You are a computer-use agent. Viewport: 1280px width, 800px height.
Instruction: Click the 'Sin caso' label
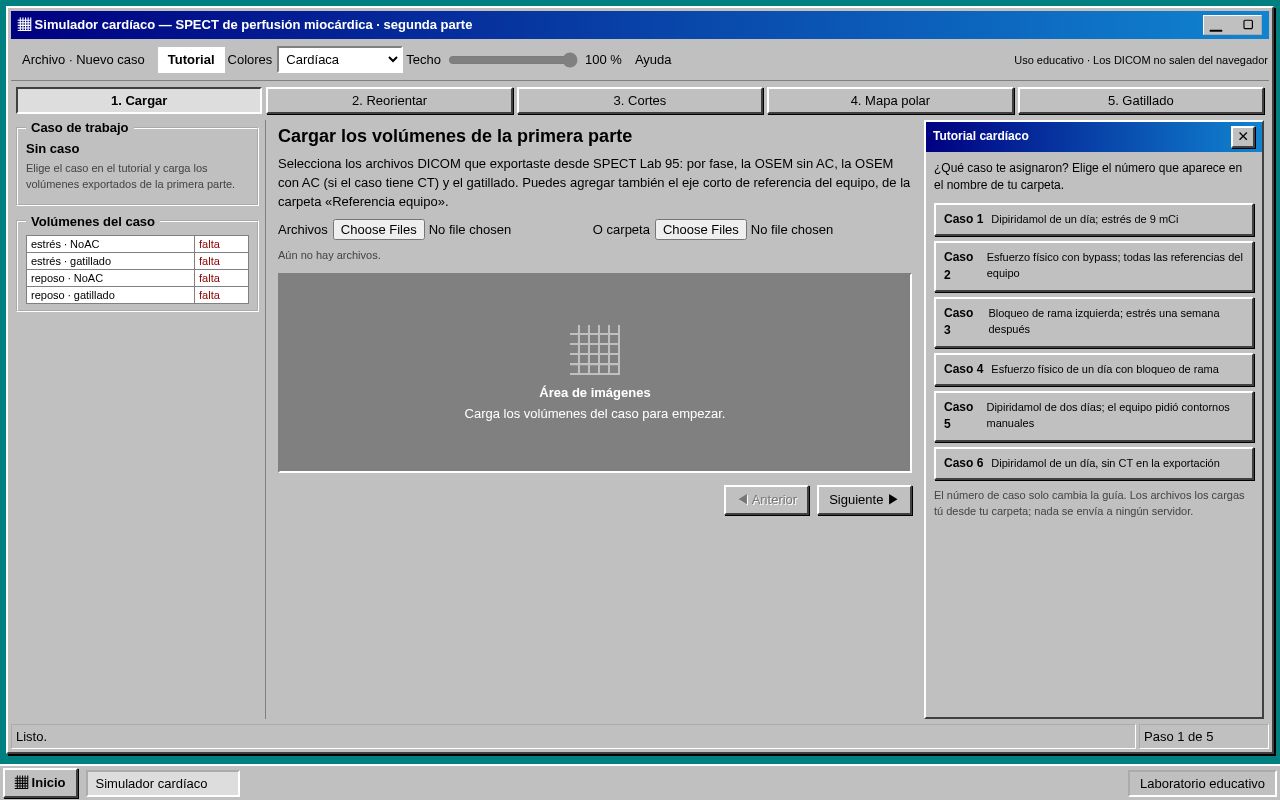coord(53,149)
